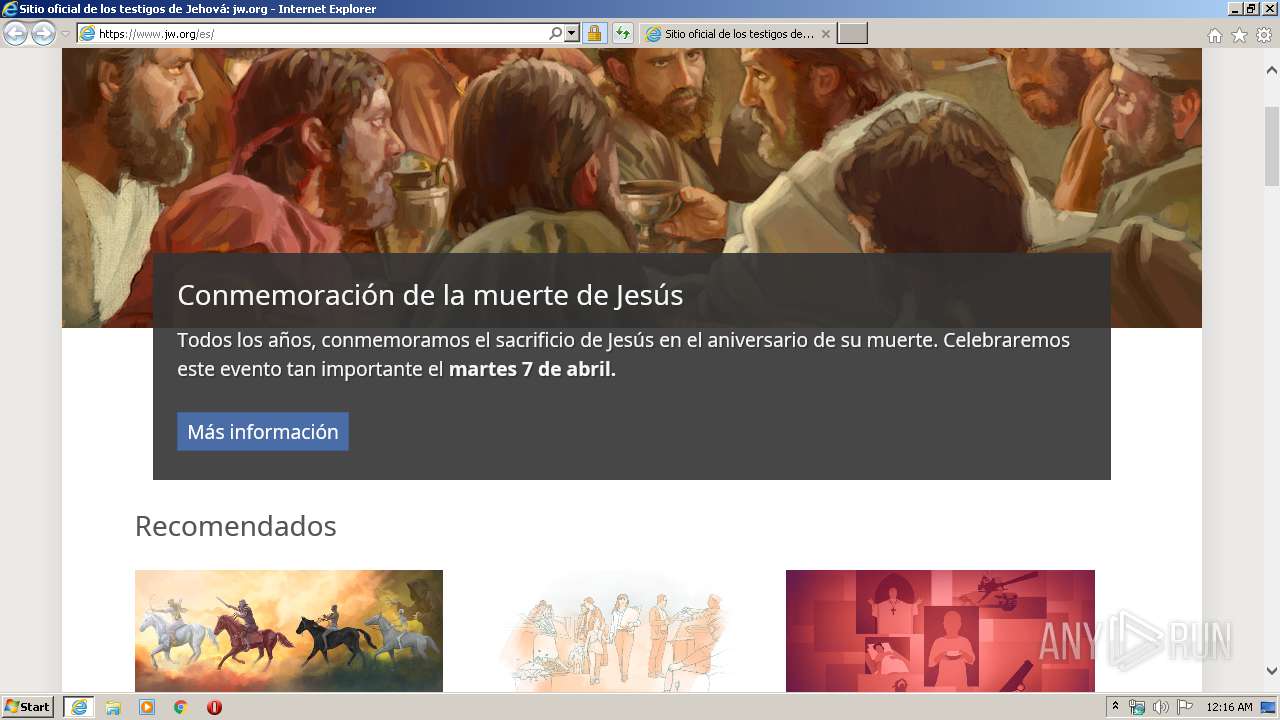Click the 'Más información' button
The image size is (1280, 720).
263,432
